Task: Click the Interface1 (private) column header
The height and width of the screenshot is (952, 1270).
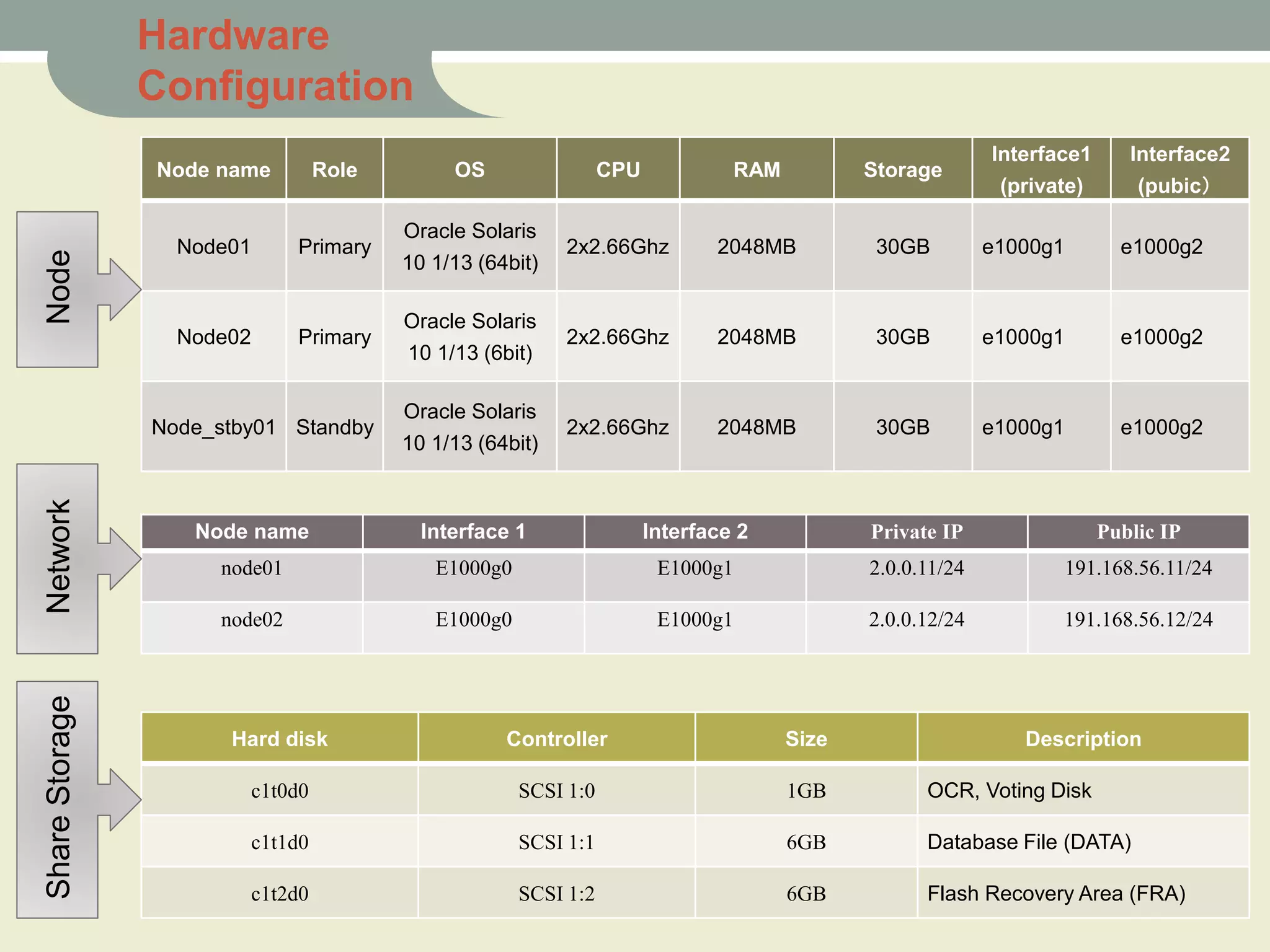Action: point(1041,169)
